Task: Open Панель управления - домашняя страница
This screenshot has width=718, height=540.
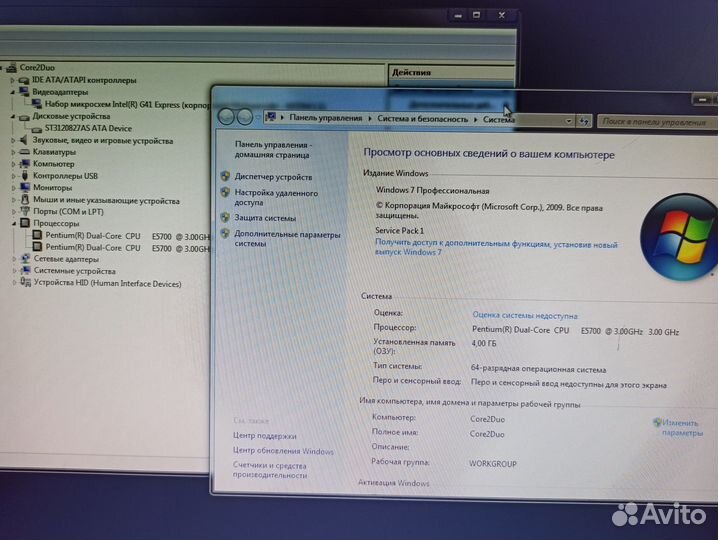Action: [x=273, y=150]
